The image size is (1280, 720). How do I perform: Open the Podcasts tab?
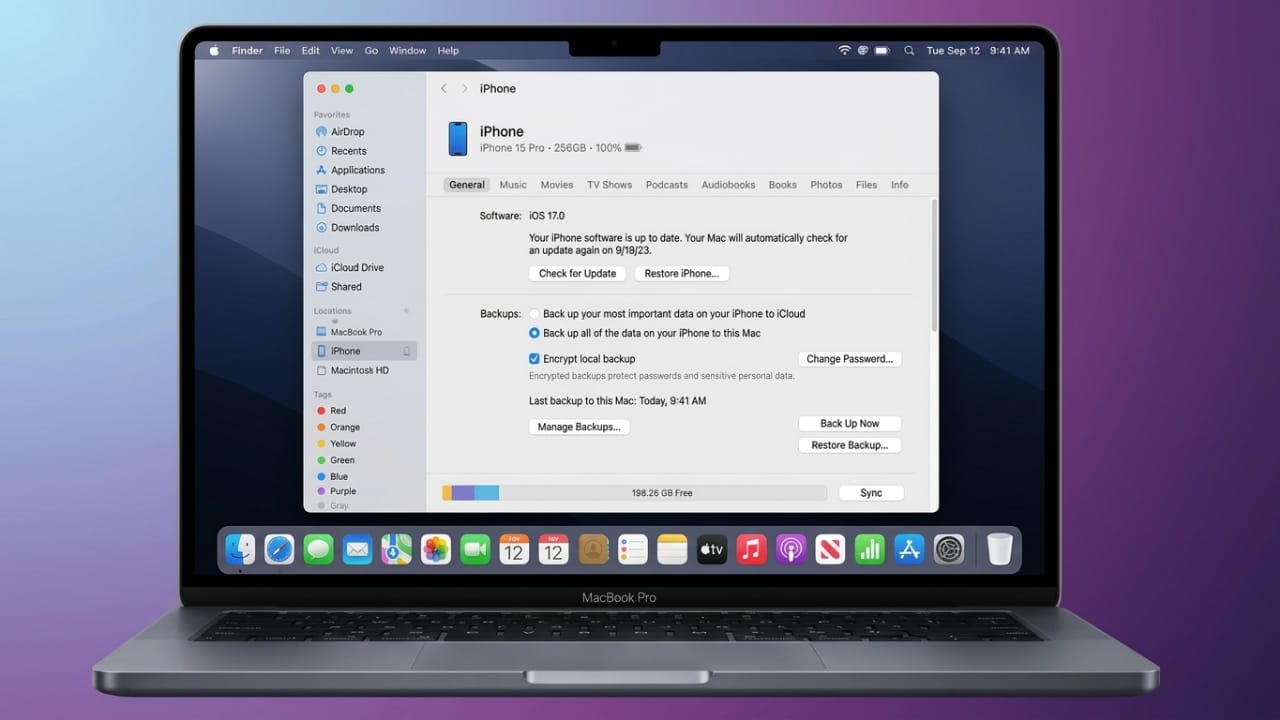(667, 185)
